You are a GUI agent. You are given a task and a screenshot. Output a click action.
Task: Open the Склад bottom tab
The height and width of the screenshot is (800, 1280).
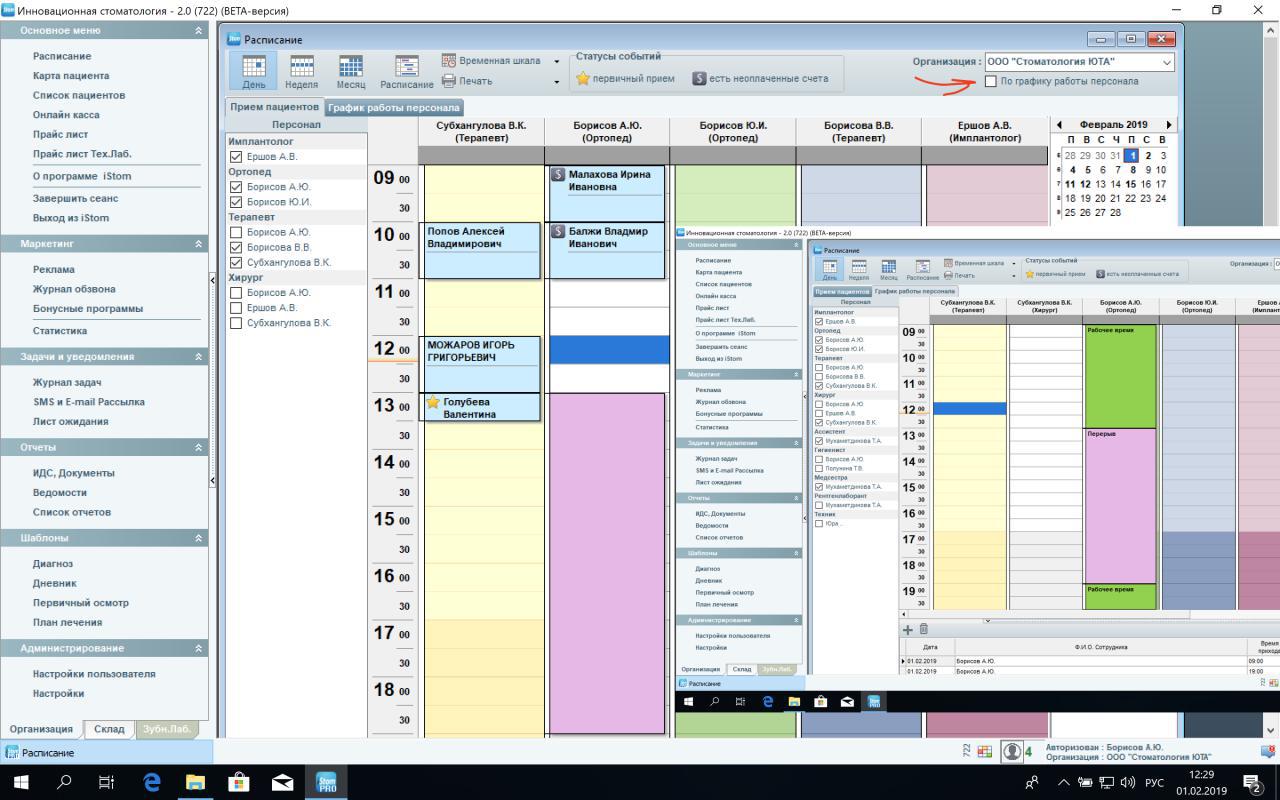coord(109,729)
